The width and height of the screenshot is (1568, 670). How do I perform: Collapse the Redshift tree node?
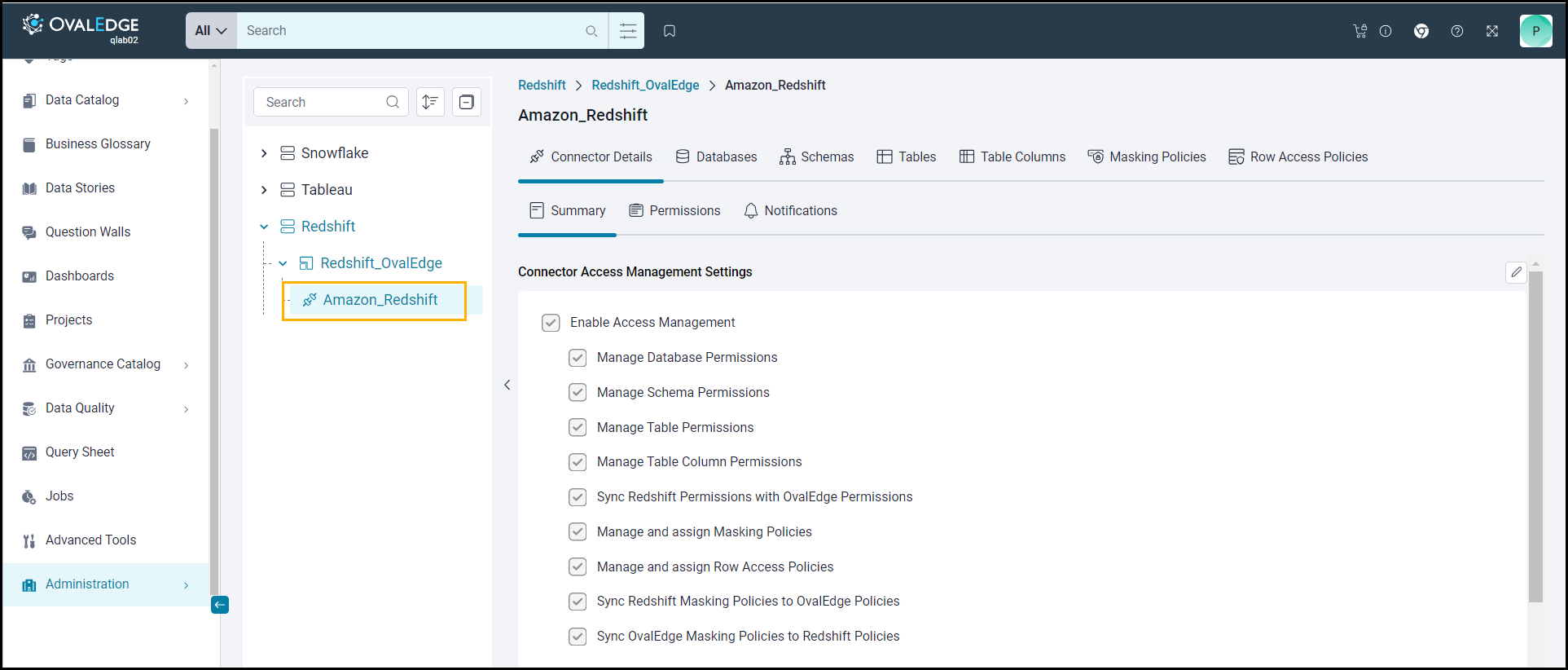click(x=264, y=227)
